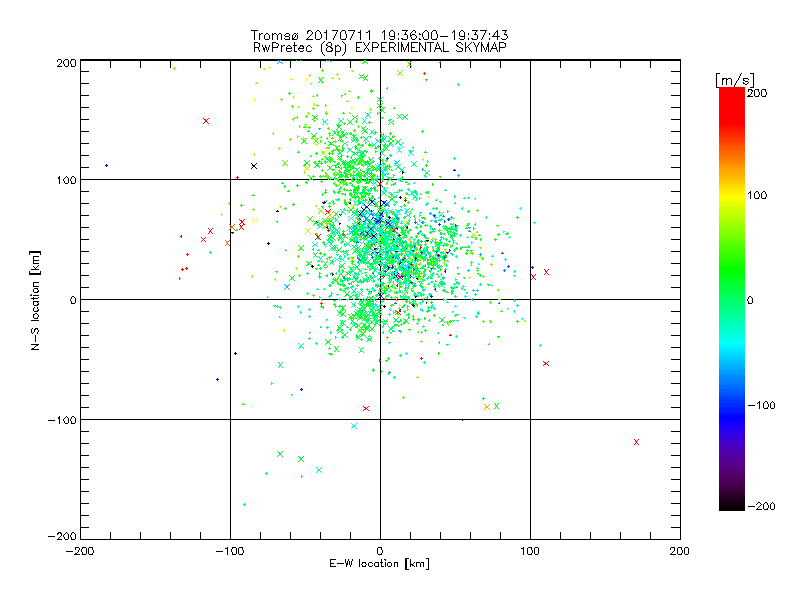Click the plot title 'Tromsø 20170711 19:36:00-19:37:43'
This screenshot has width=800, height=600.
coord(380,35)
